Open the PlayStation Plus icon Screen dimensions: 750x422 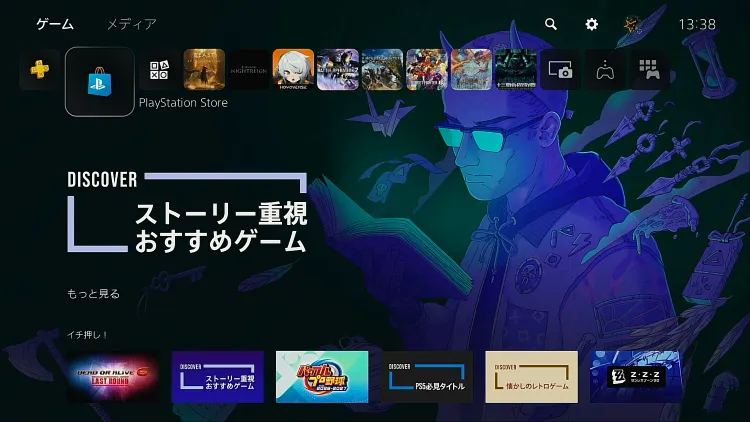[x=40, y=69]
